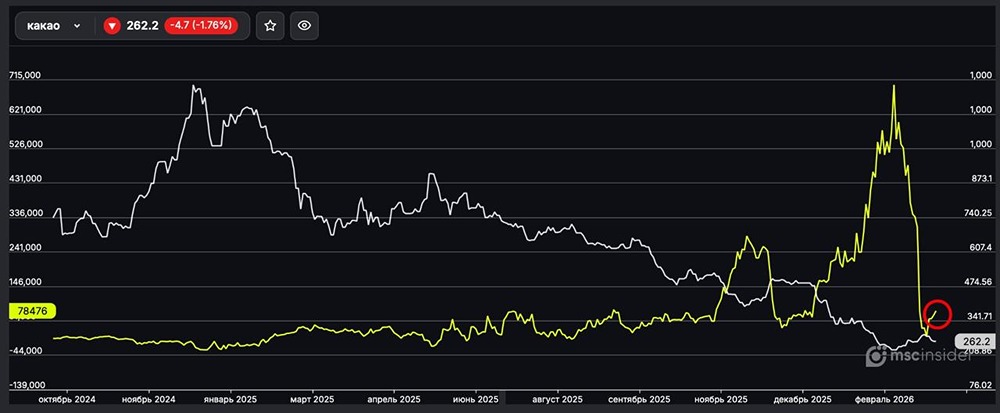Click the star favorite icon
The image size is (1000, 413).
(x=270, y=27)
